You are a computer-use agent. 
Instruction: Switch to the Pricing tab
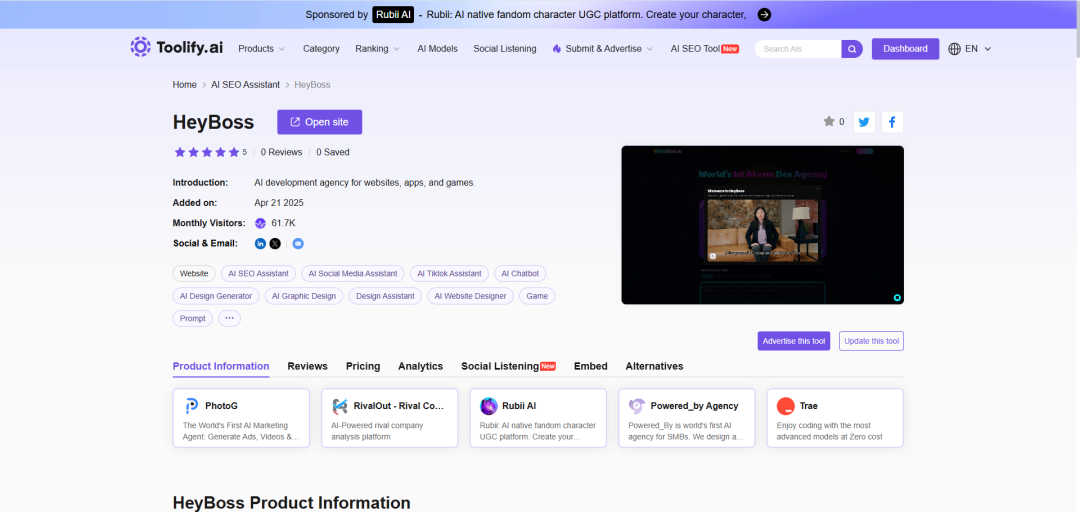tap(363, 366)
